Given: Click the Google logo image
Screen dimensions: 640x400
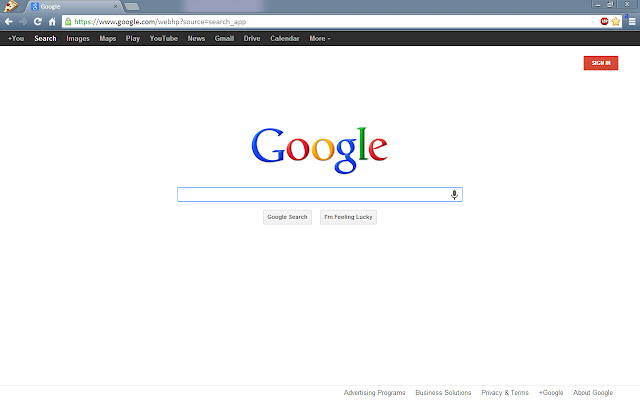Looking at the screenshot, I should (319, 150).
